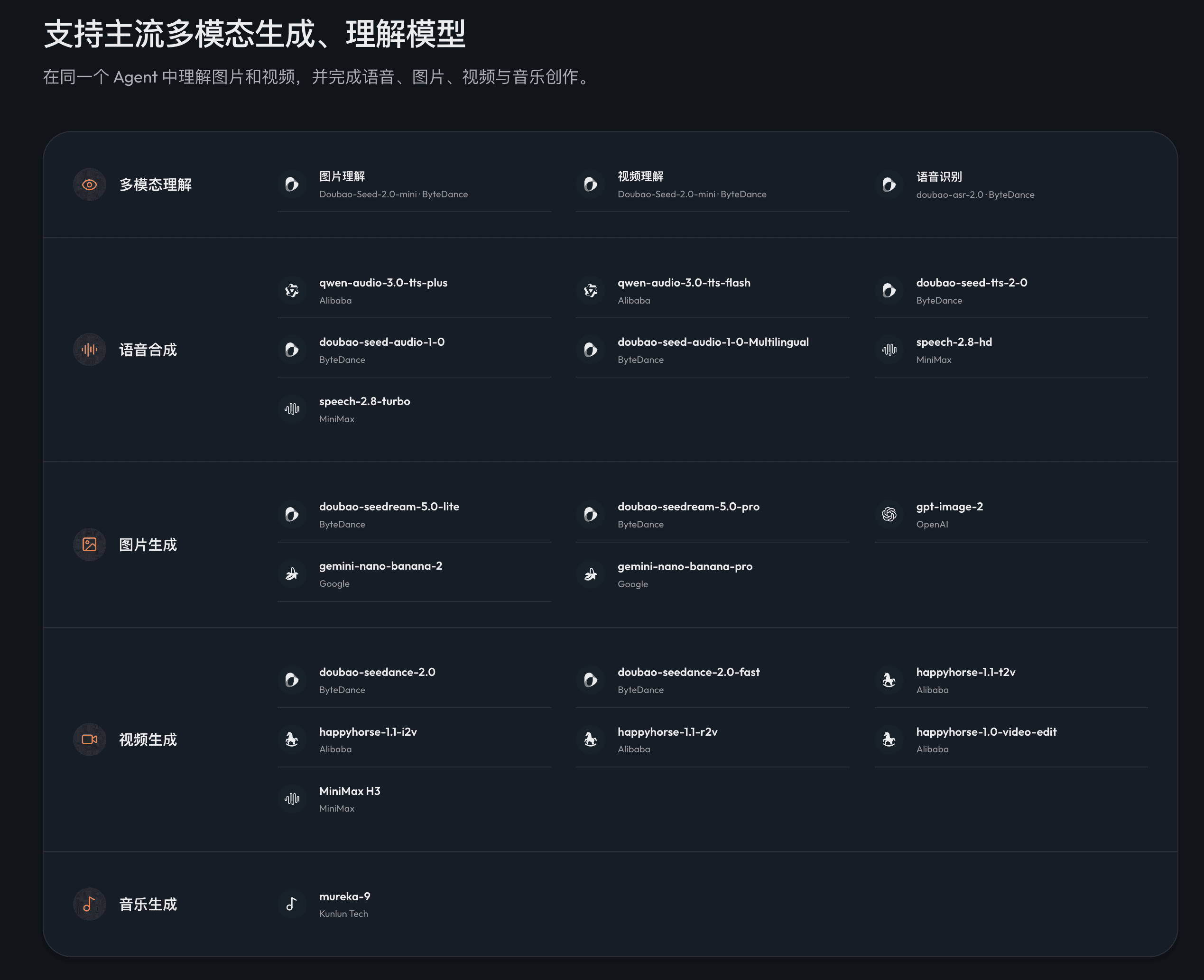Click the 视频理解 model name

pos(641,176)
